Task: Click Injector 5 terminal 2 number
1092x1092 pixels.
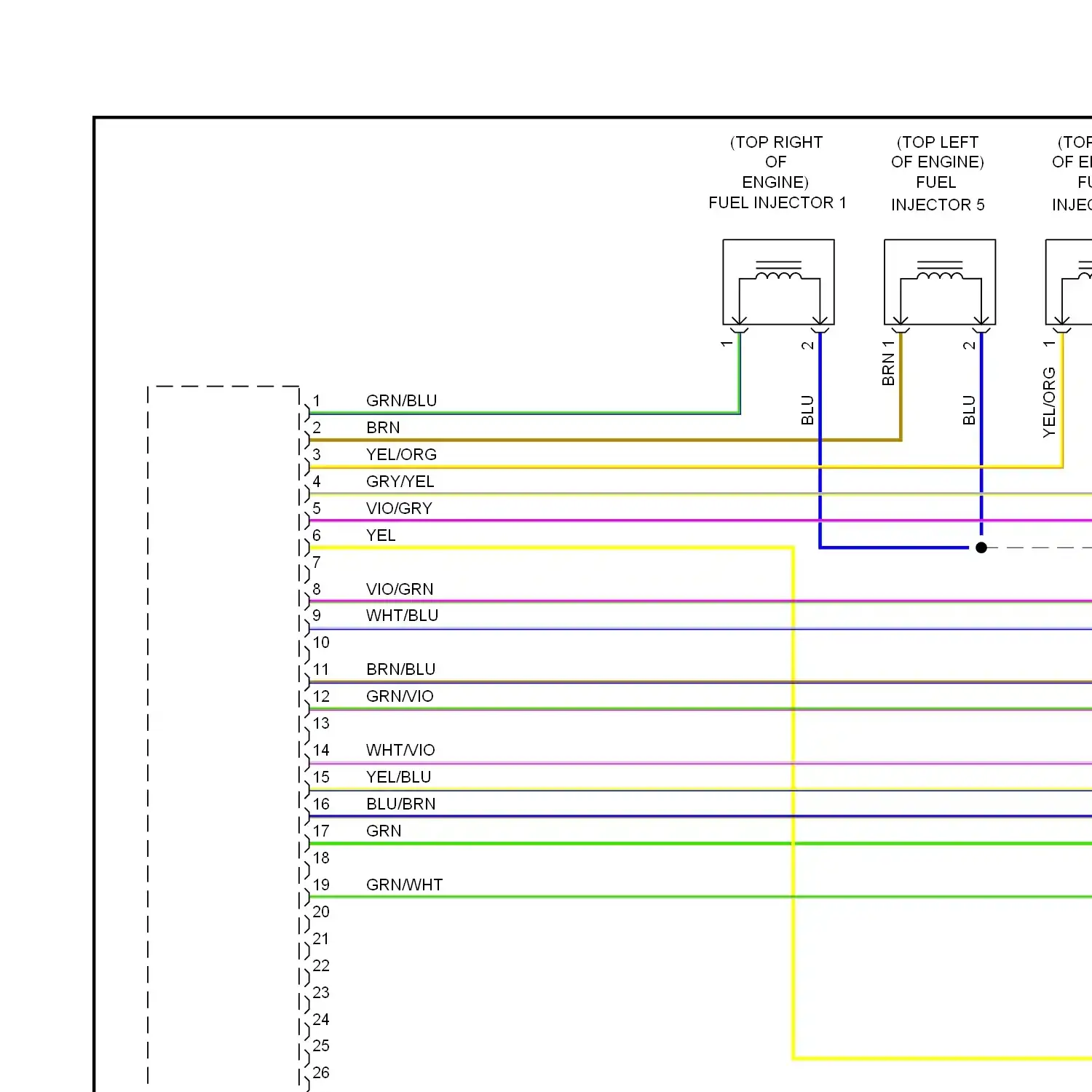Action: click(969, 345)
